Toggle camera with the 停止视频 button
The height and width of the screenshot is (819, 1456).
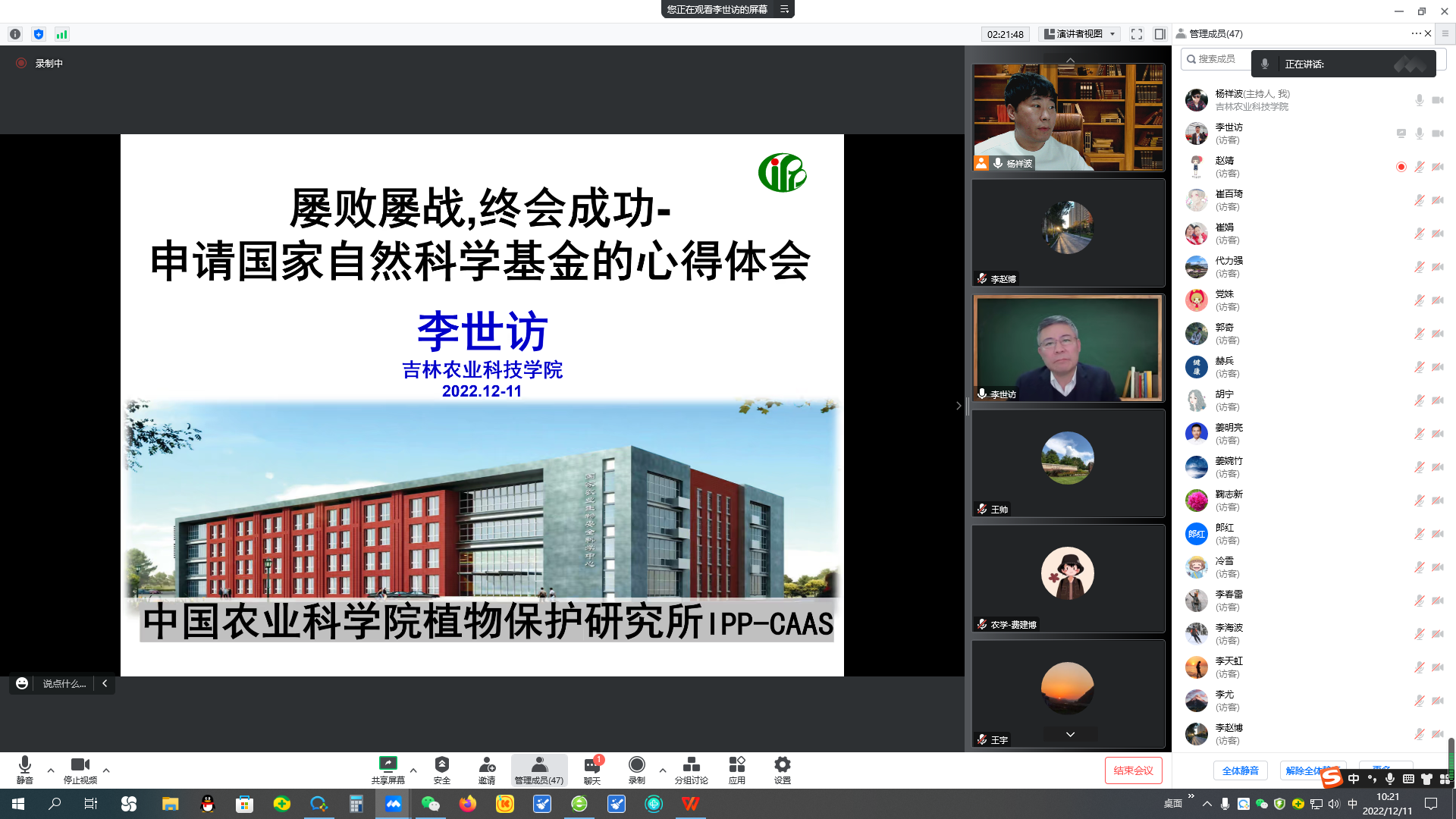pos(80,764)
